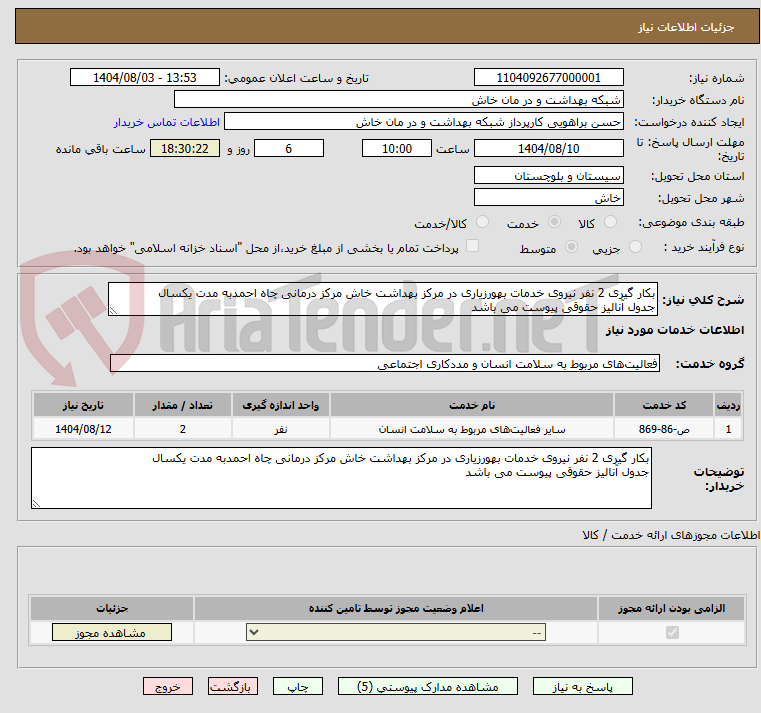Select the جزیی purchase type radio
This screenshot has height=713, width=761.
point(635,247)
